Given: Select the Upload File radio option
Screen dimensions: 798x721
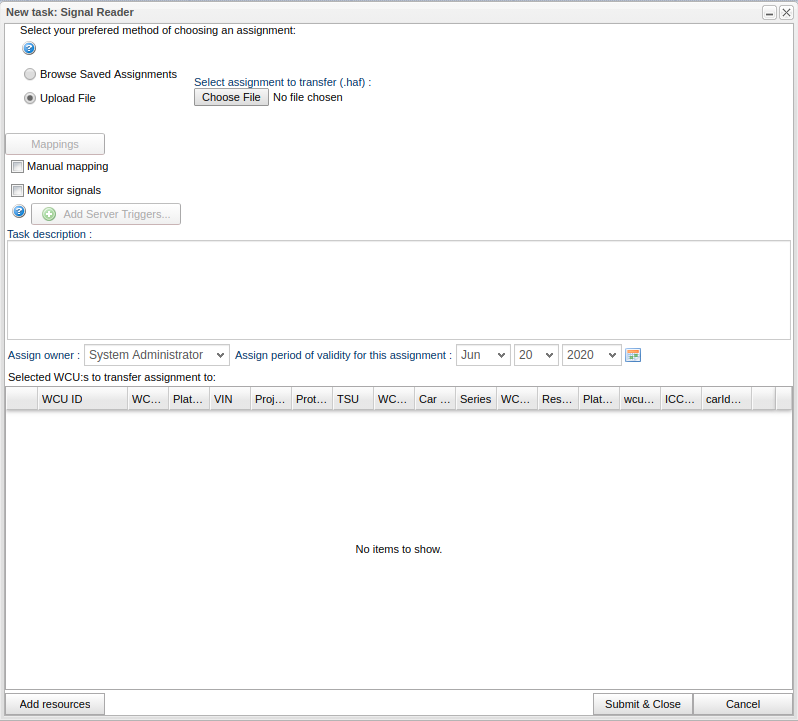Looking at the screenshot, I should tap(30, 98).
